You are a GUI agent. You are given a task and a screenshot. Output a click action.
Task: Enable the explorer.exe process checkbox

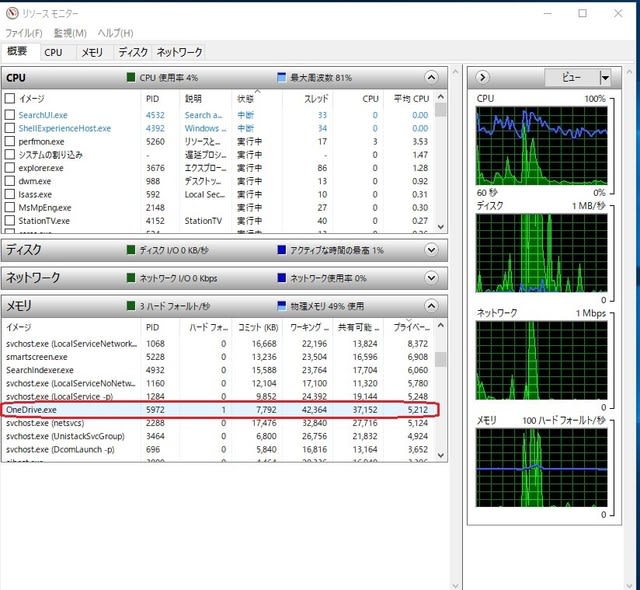(10, 168)
